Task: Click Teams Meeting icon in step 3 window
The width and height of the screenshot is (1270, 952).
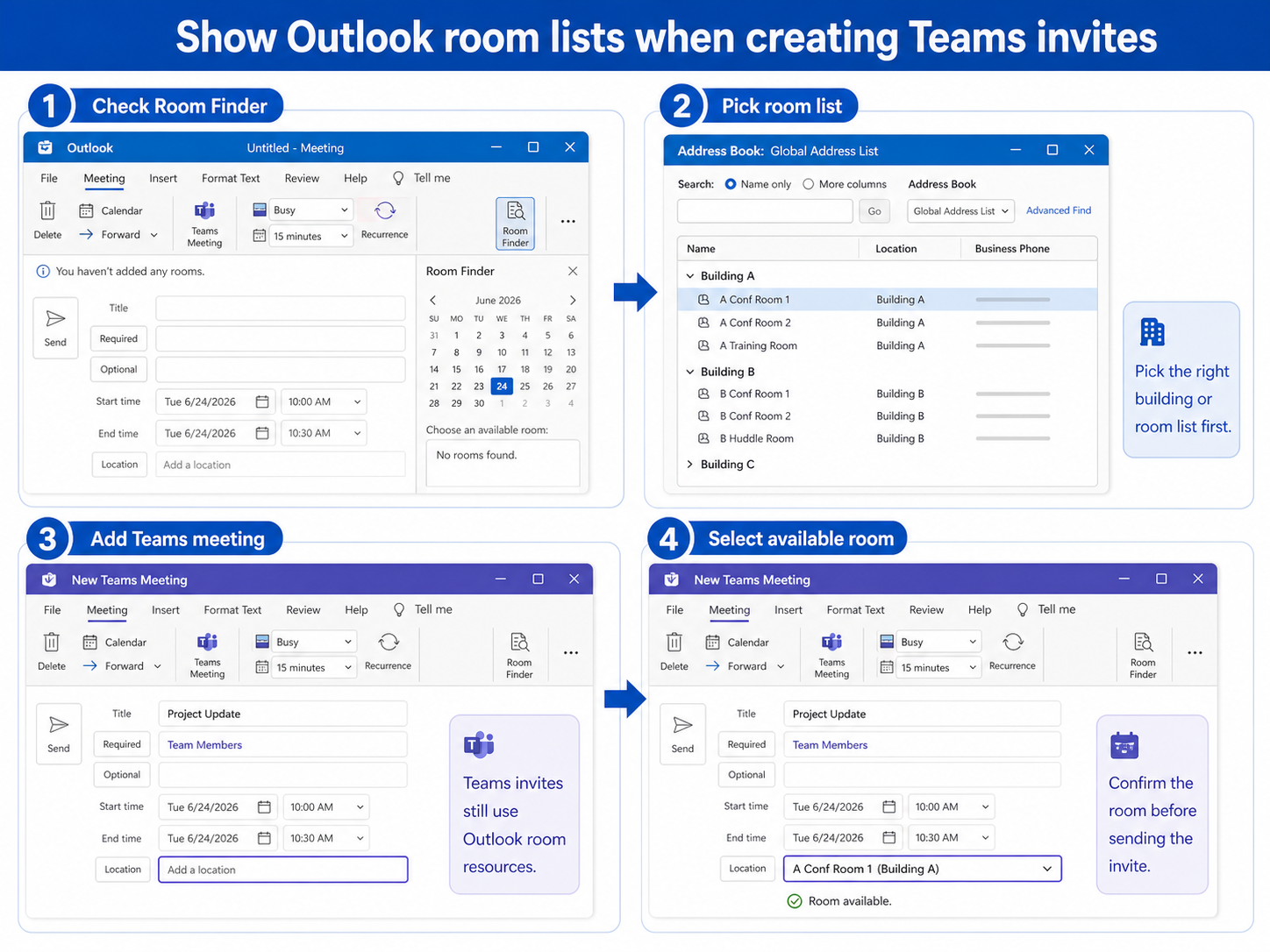Action: (x=207, y=642)
